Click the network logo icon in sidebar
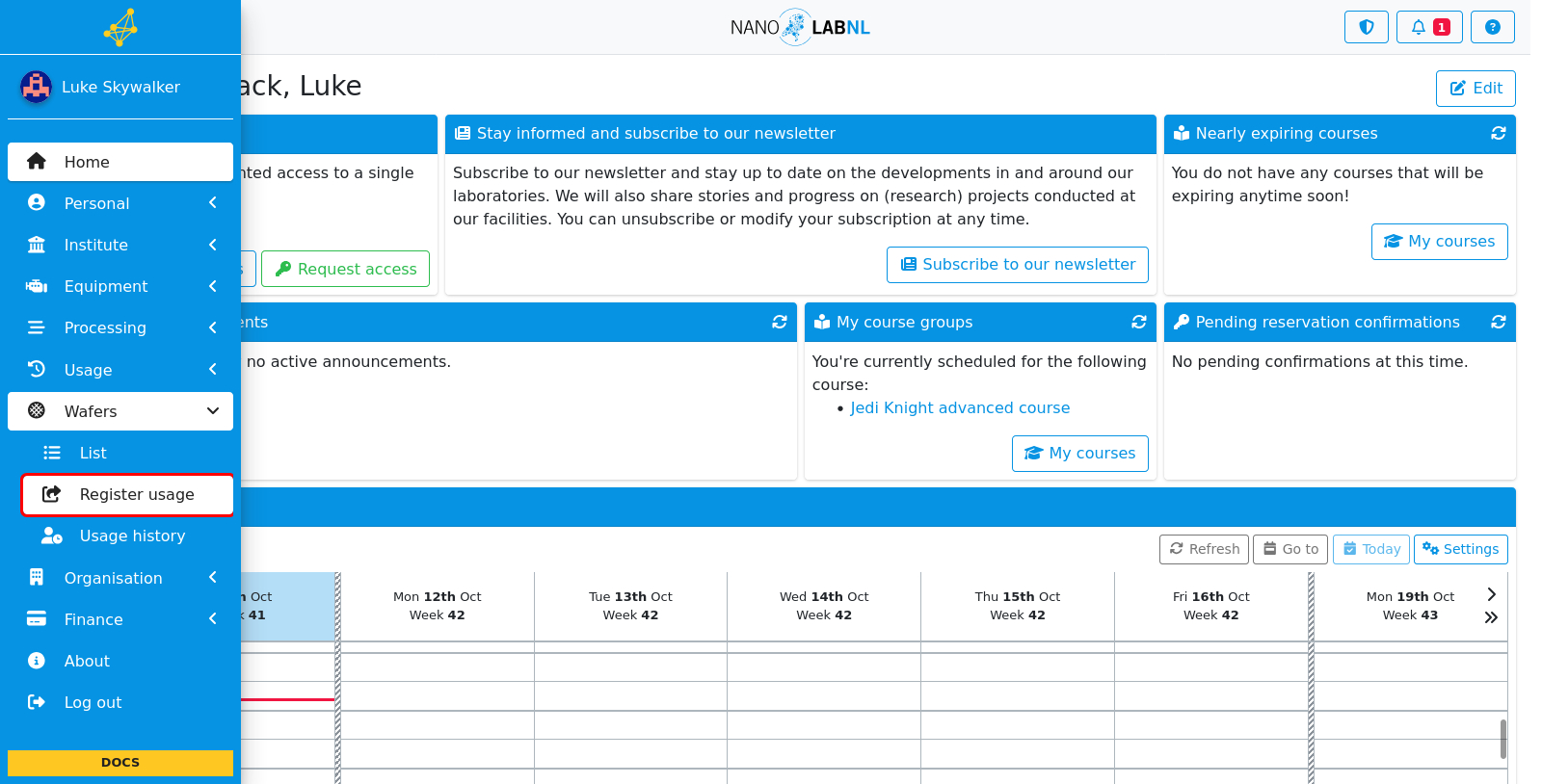 (x=120, y=27)
